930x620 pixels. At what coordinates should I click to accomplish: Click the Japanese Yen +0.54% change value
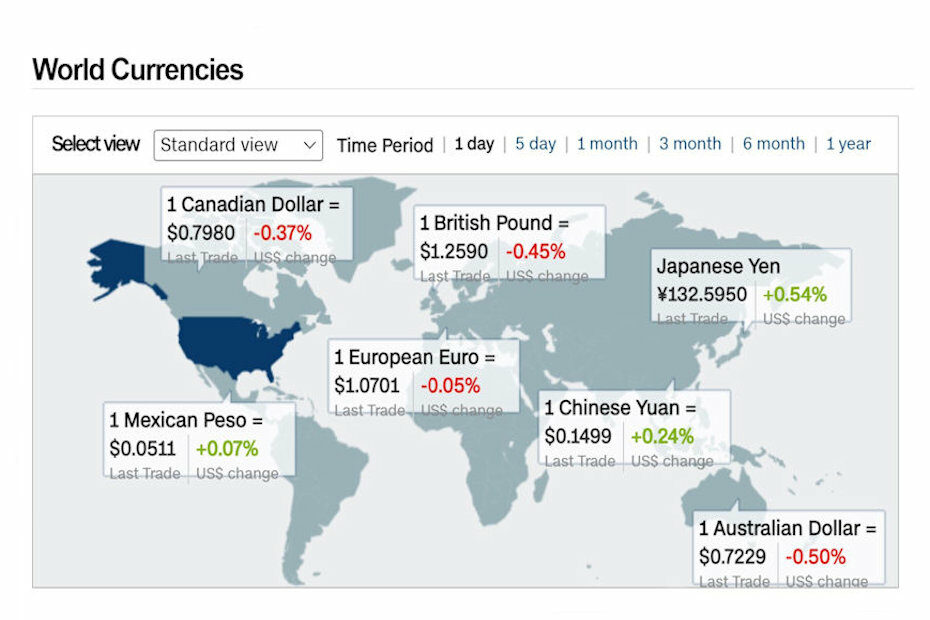tap(795, 294)
